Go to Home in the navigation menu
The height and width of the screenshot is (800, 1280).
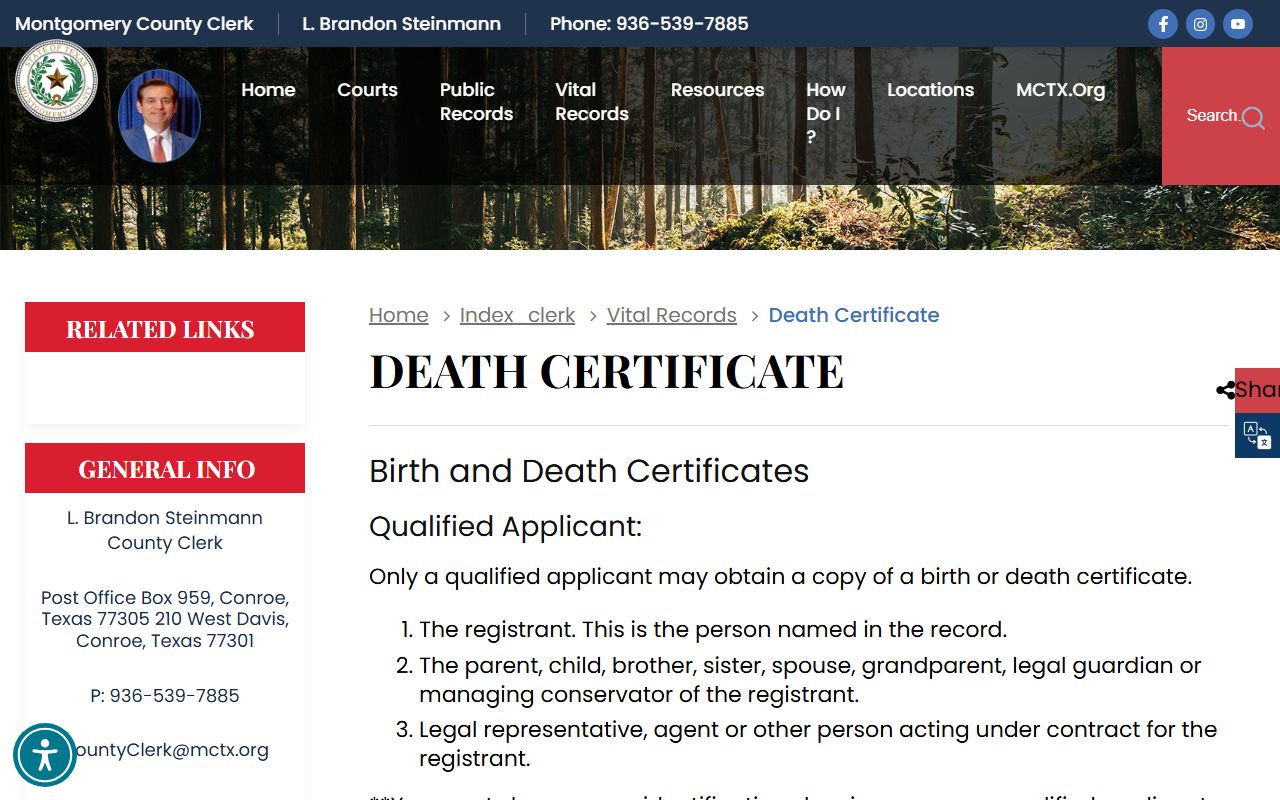coord(268,90)
